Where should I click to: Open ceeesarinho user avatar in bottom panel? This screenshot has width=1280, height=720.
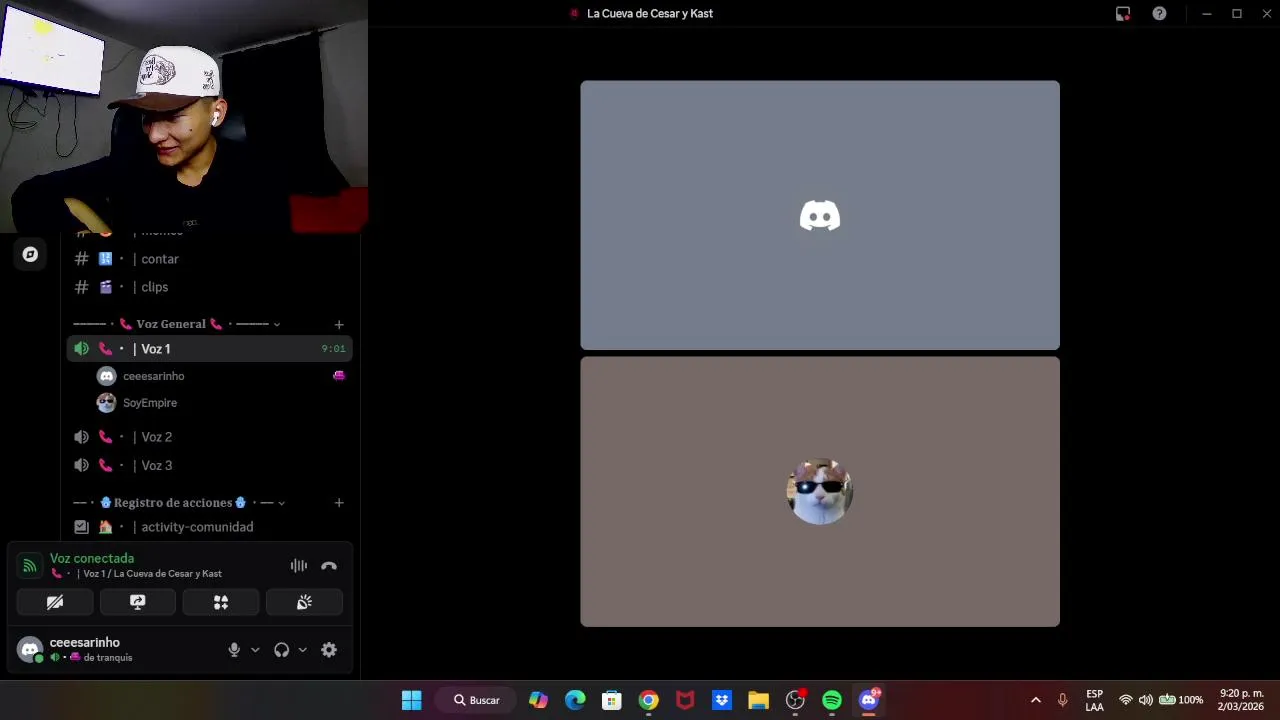pyautogui.click(x=30, y=650)
